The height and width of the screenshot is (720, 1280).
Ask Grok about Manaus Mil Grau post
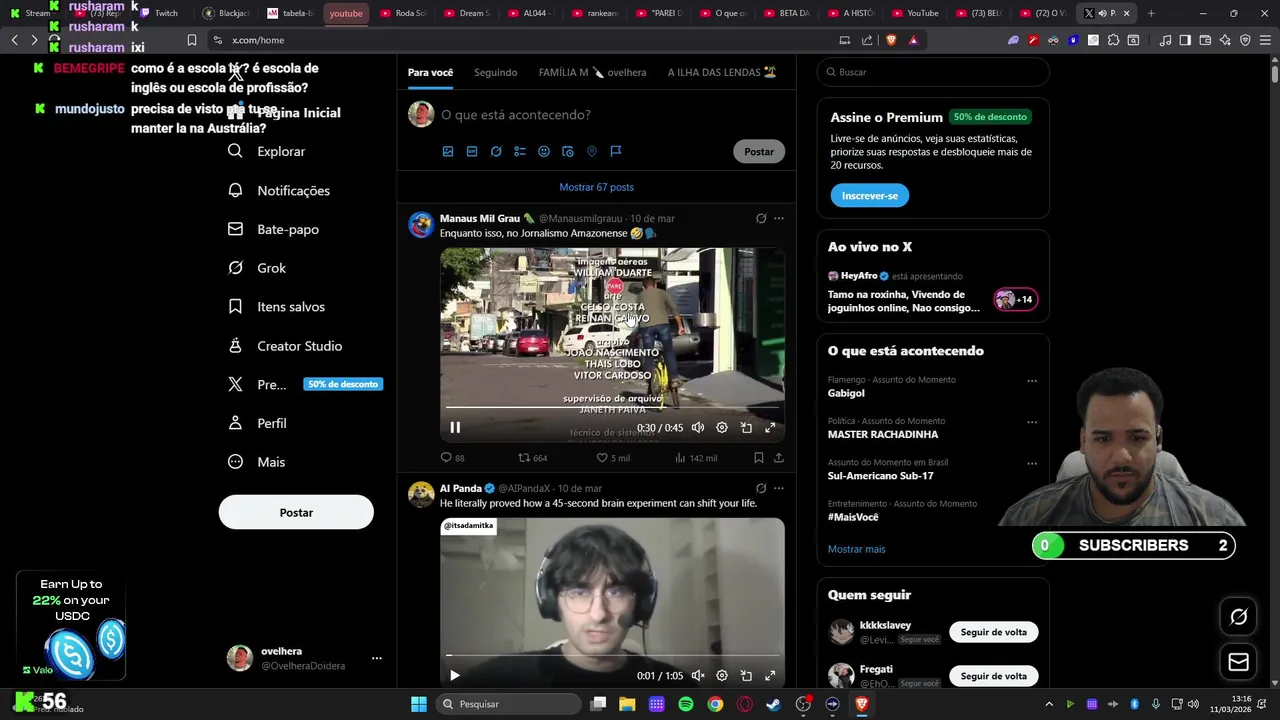(x=761, y=218)
